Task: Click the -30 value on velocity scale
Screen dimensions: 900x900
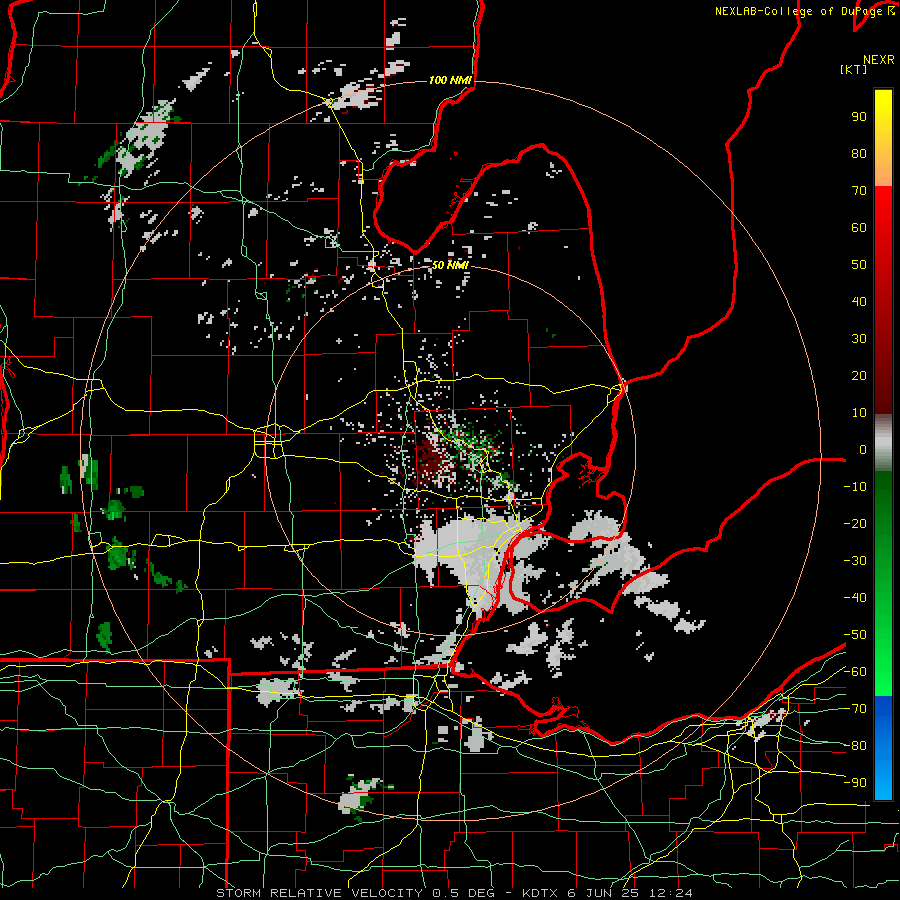Action: pos(855,561)
